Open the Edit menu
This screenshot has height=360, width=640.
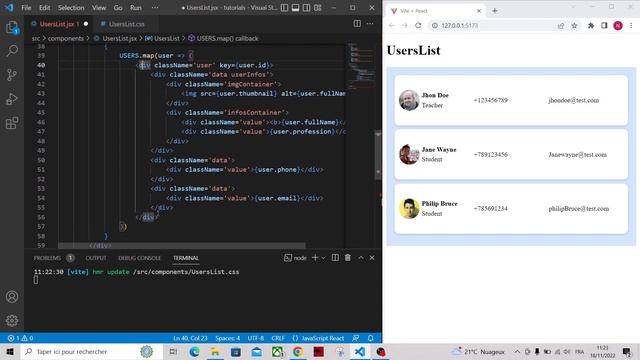point(44,7)
